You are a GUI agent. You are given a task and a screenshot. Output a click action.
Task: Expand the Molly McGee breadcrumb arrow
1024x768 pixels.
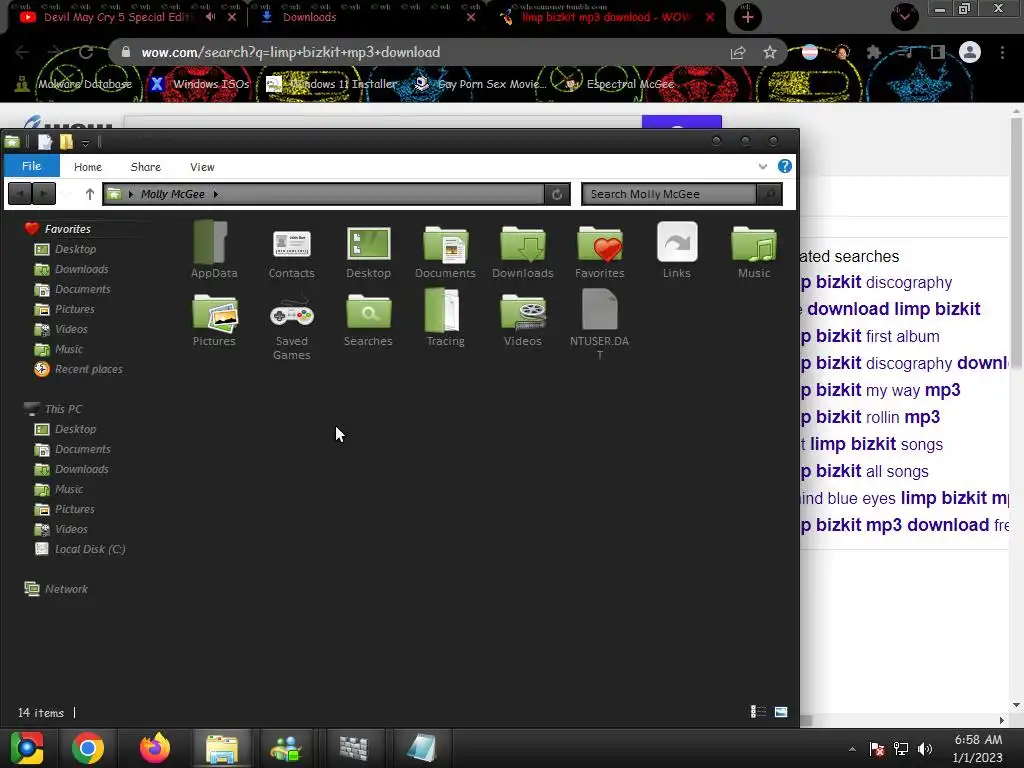[x=216, y=194]
